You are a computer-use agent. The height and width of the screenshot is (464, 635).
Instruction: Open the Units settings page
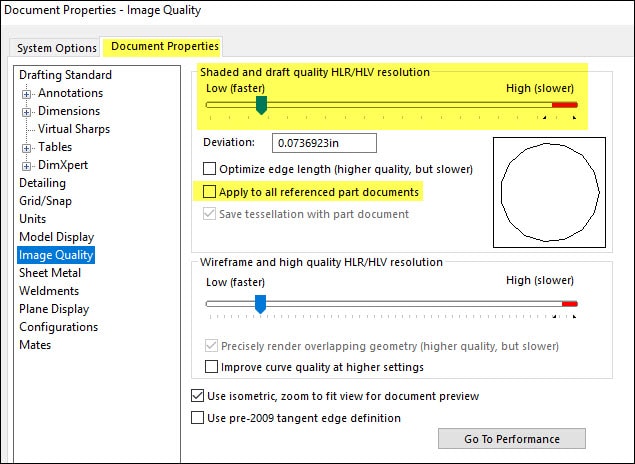coord(32,219)
